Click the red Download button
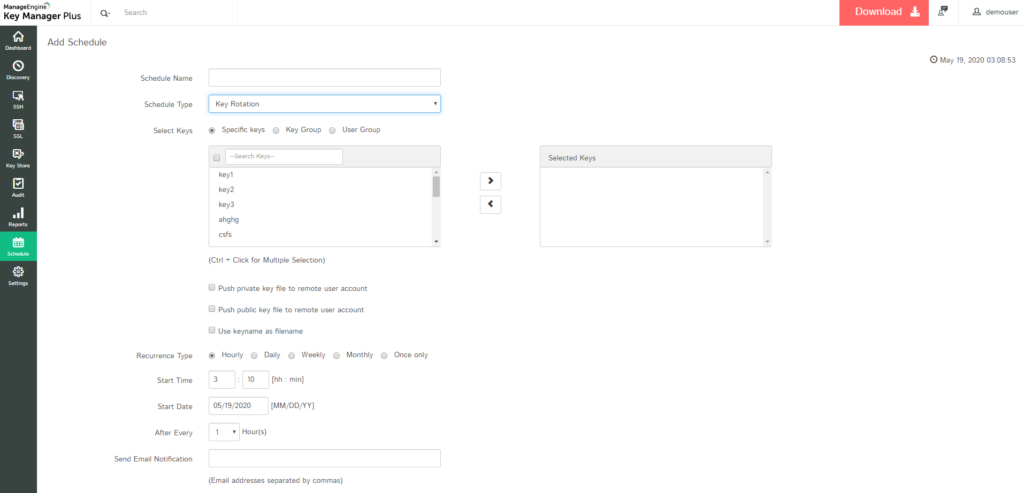This screenshot has width=1024, height=493. (885, 12)
